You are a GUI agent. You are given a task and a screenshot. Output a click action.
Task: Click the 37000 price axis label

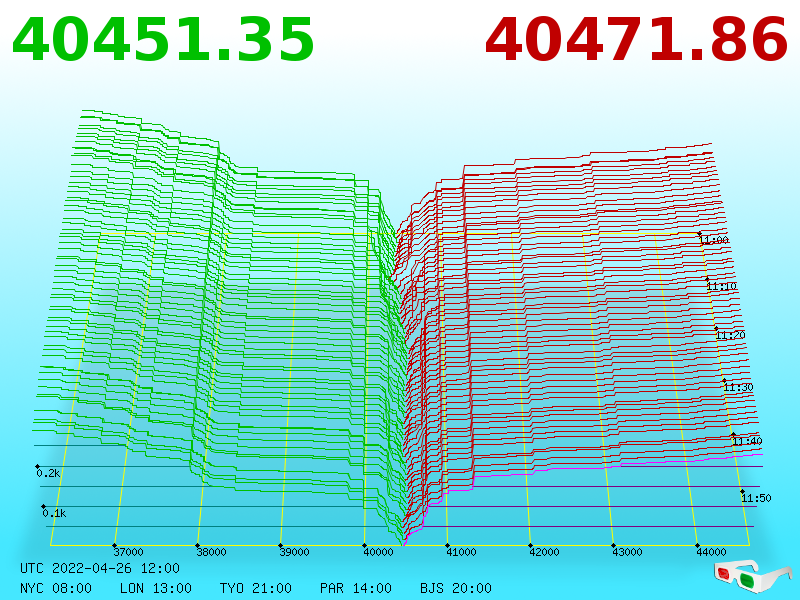(128, 552)
